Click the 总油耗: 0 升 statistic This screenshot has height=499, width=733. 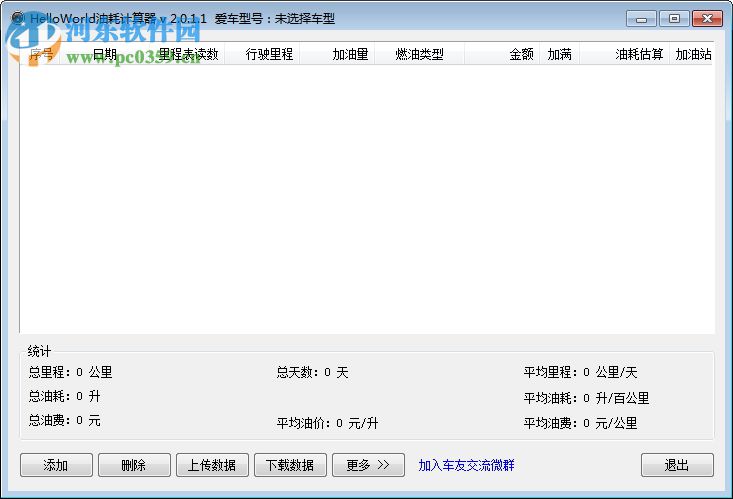coord(65,397)
